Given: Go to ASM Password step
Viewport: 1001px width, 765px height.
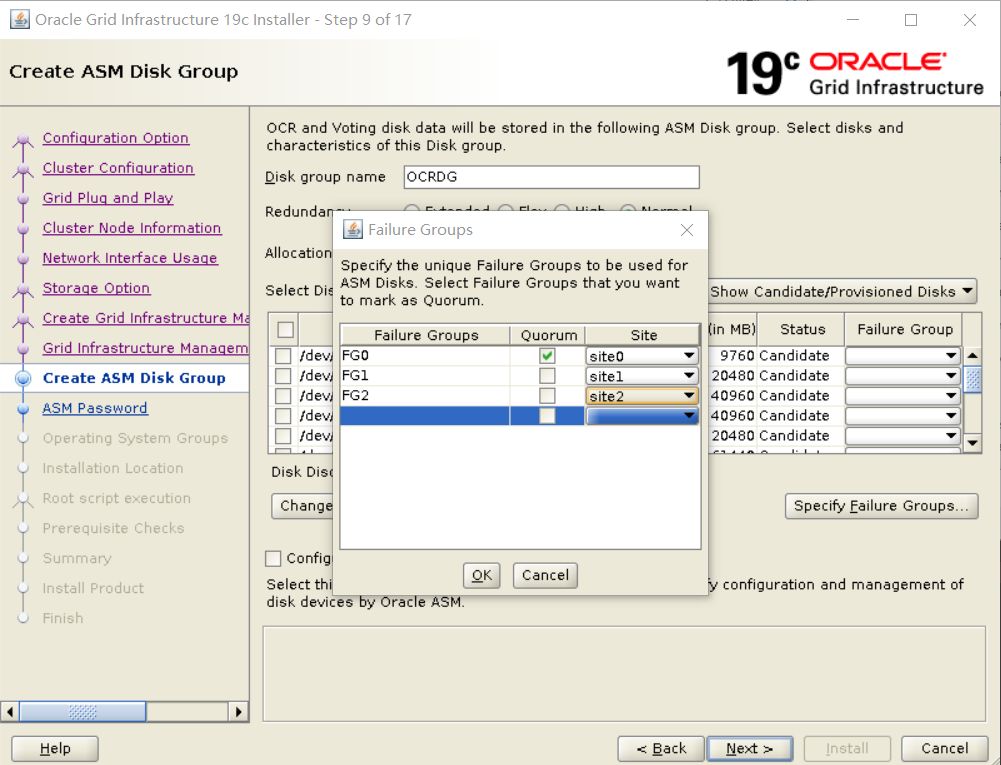Looking at the screenshot, I should tap(94, 408).
